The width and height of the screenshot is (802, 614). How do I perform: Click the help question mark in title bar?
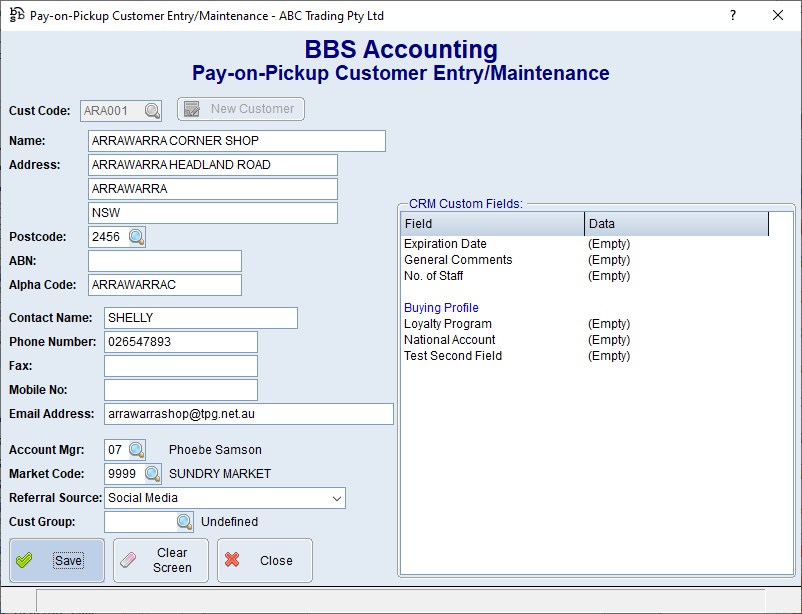[x=733, y=15]
